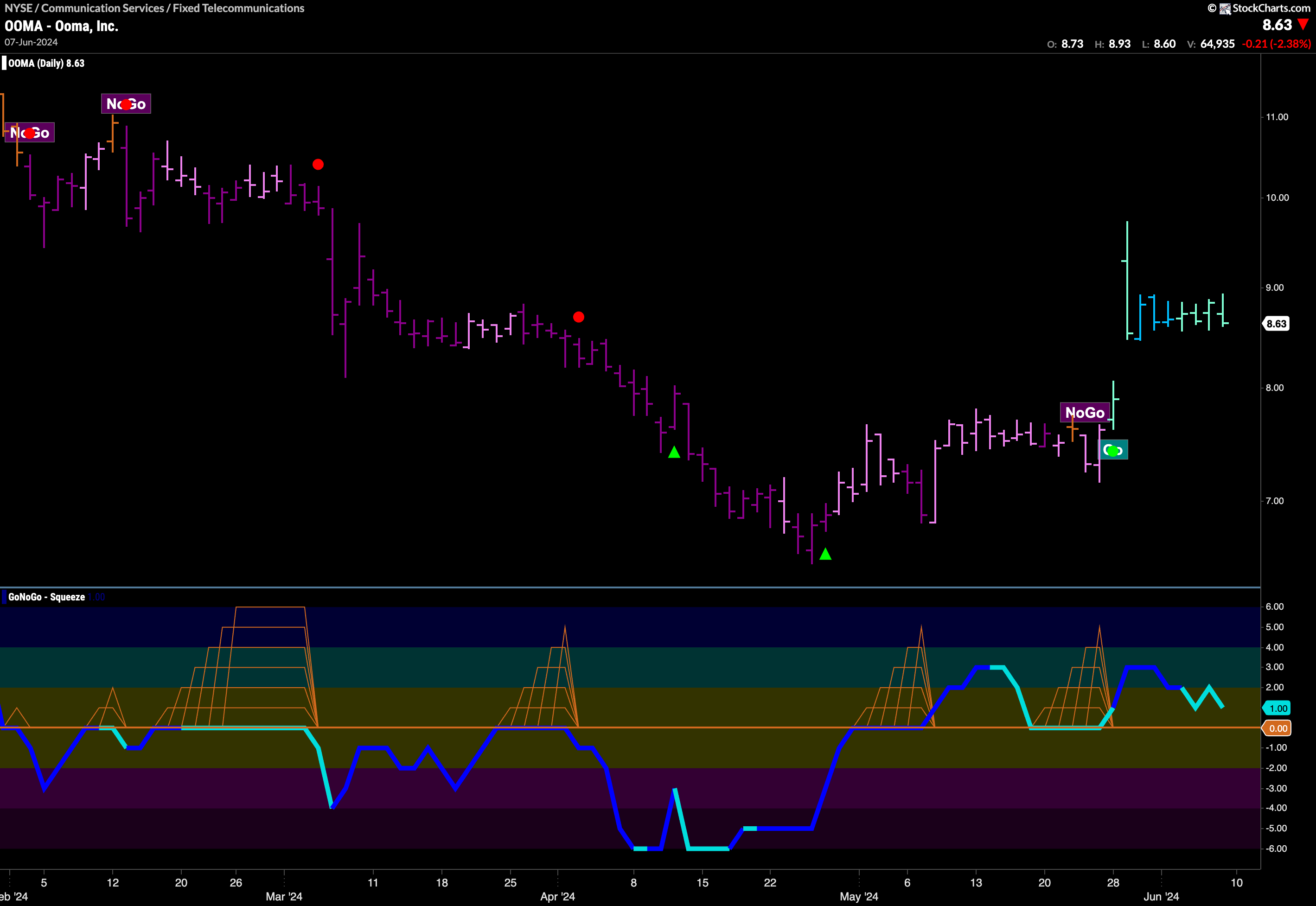
Task: Click the GoNoGo - Squeeze panel label
Action: (x=46, y=597)
